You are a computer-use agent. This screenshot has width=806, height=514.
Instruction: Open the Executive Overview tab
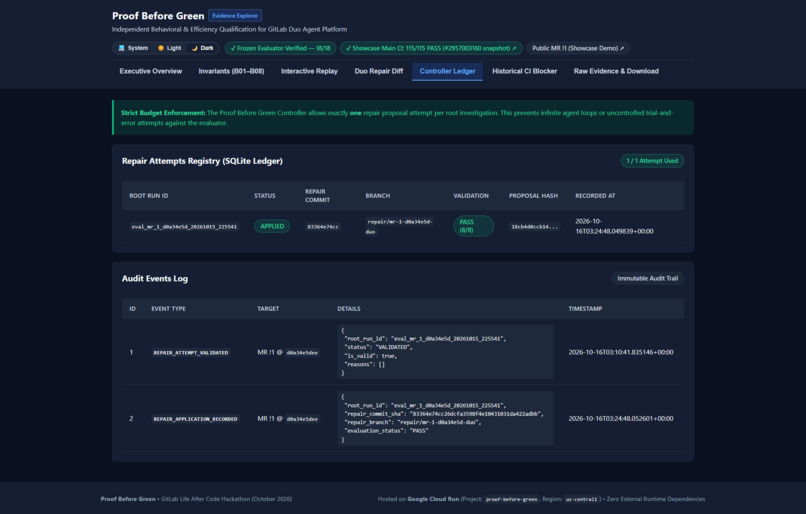(151, 71)
